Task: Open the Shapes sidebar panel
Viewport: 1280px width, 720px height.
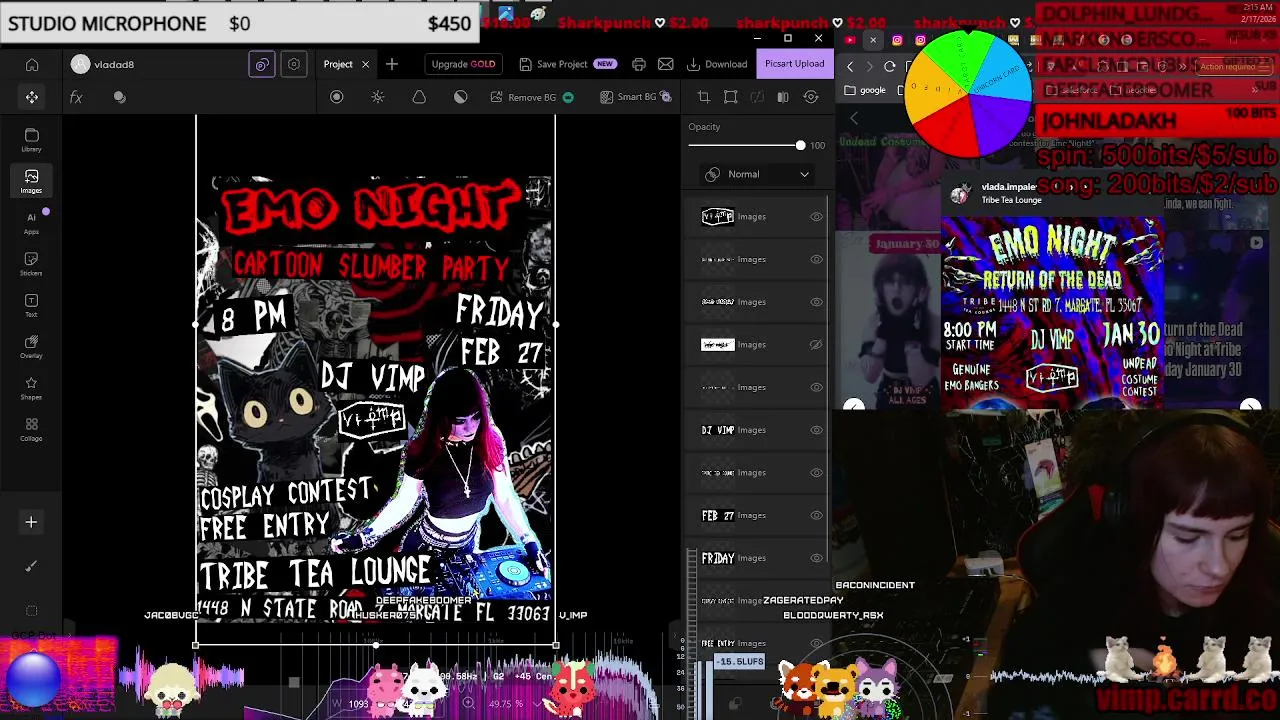Action: pos(32,388)
